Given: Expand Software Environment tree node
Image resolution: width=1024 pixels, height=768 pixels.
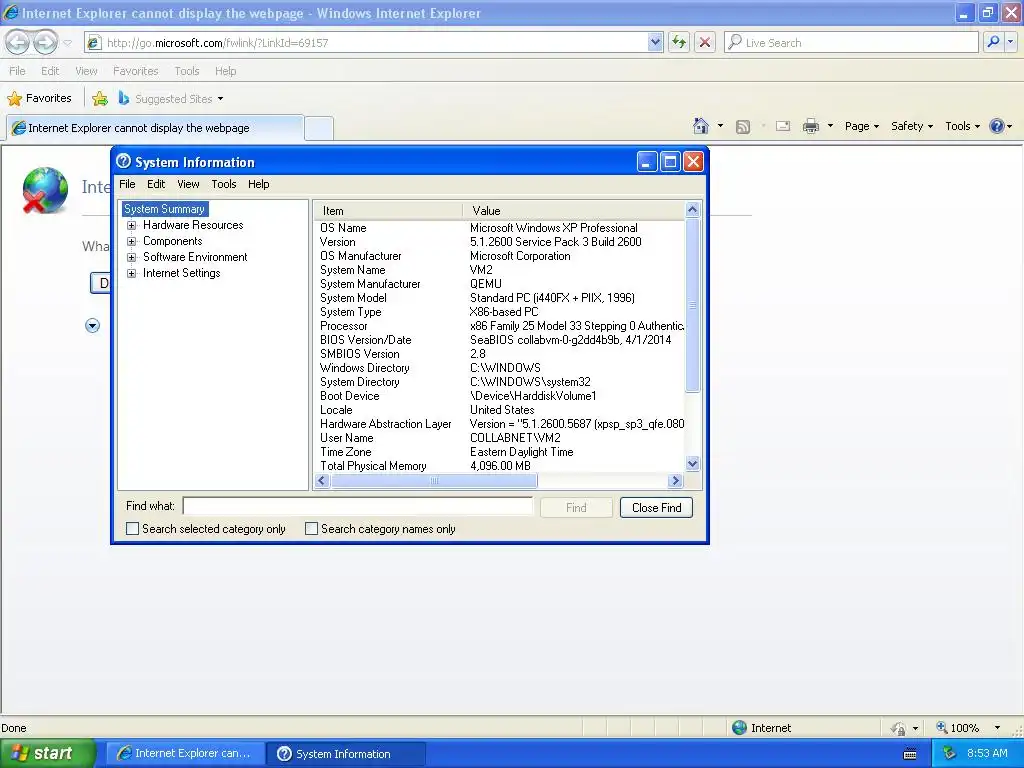Looking at the screenshot, I should [131, 257].
